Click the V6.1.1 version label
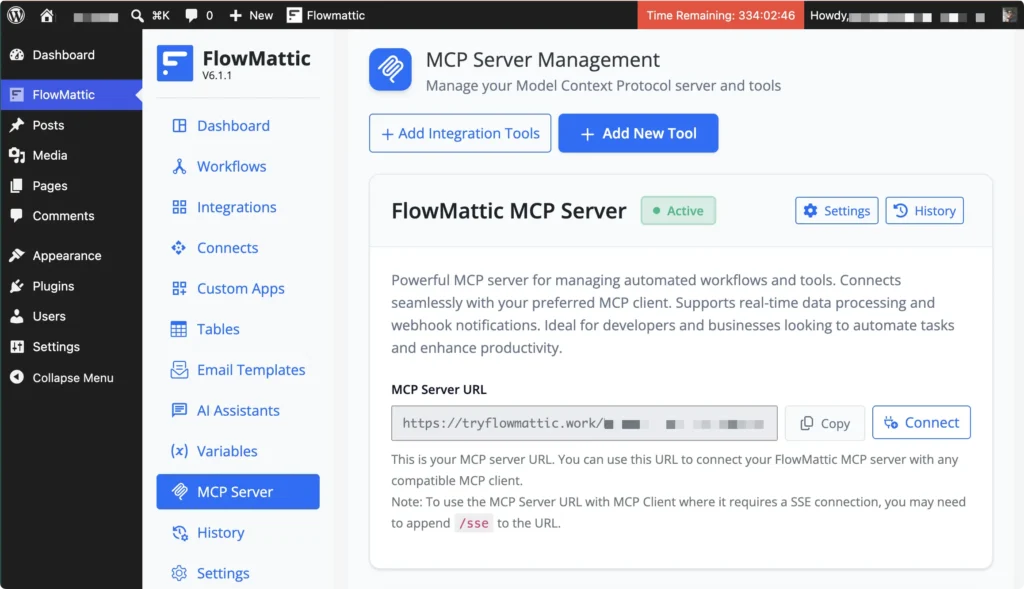The height and width of the screenshot is (589, 1024). (x=217, y=76)
